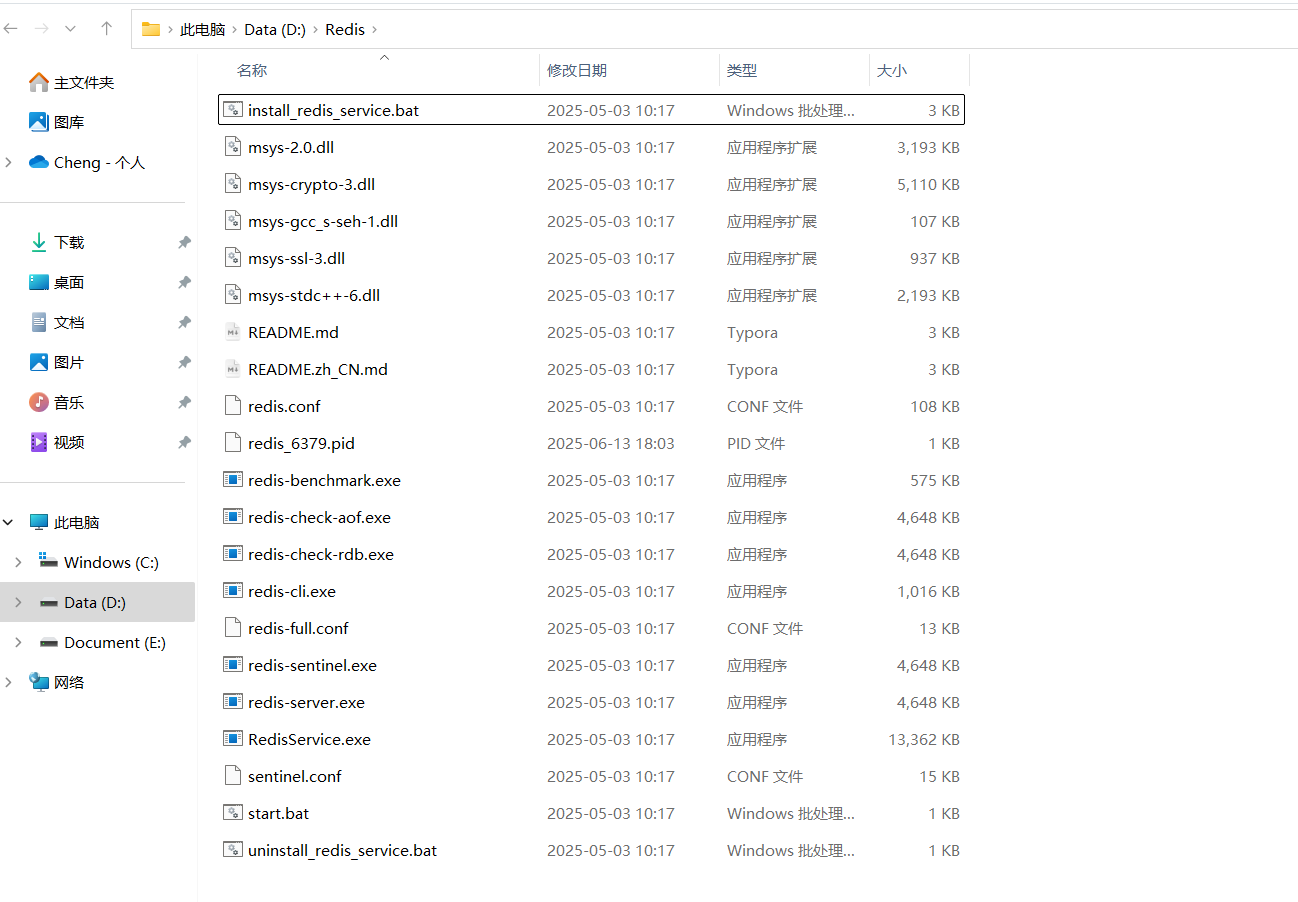Click Redis in the address breadcrumb
This screenshot has width=1298, height=902.
pos(345,29)
